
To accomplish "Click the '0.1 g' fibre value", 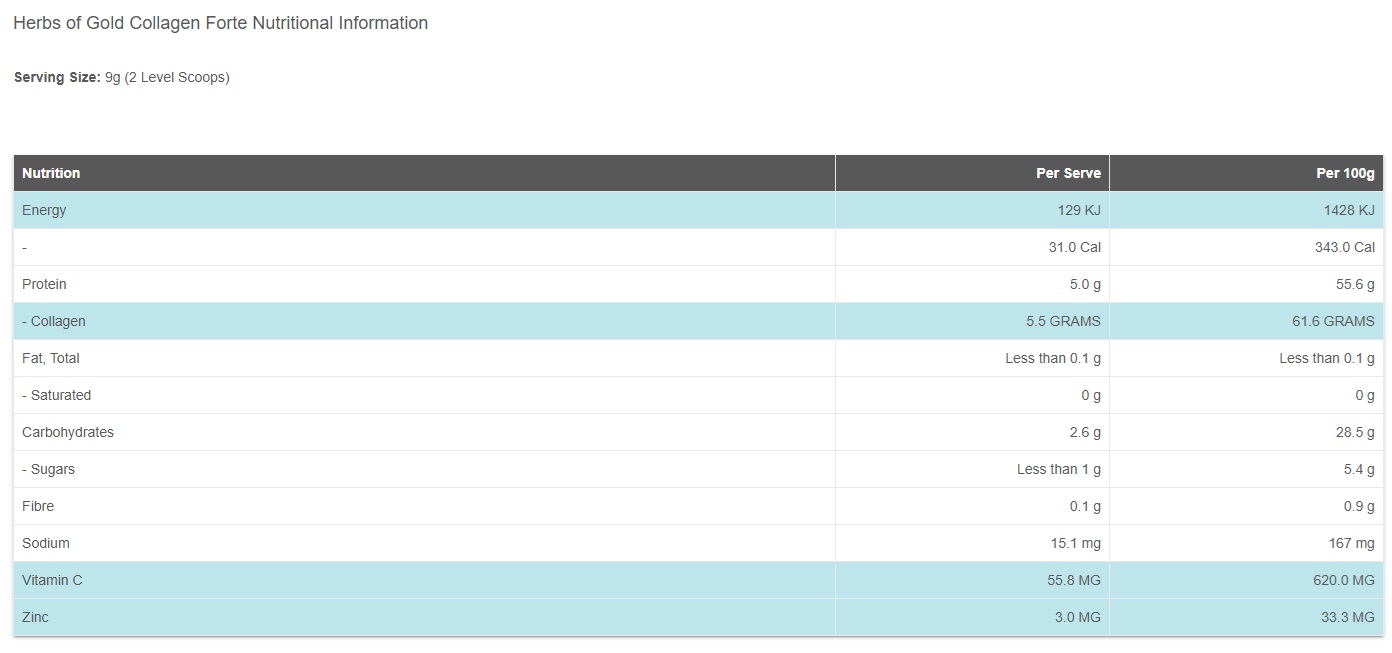I will tap(1085, 506).
